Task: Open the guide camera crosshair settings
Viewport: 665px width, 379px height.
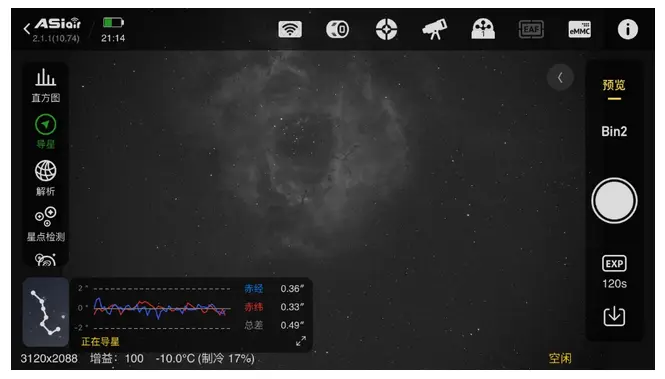Action: 386,29
